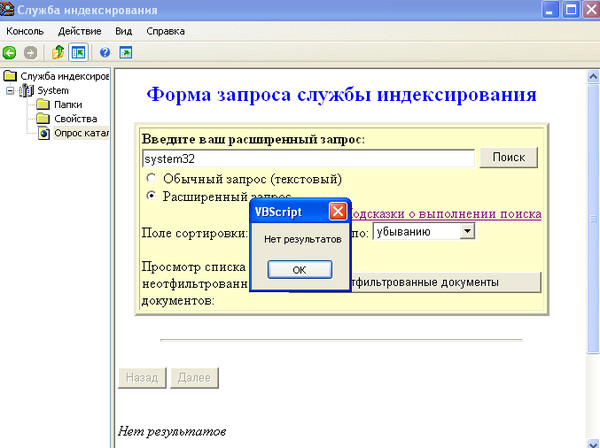
Task: Click the Поле сортировки label
Action: click(x=195, y=233)
